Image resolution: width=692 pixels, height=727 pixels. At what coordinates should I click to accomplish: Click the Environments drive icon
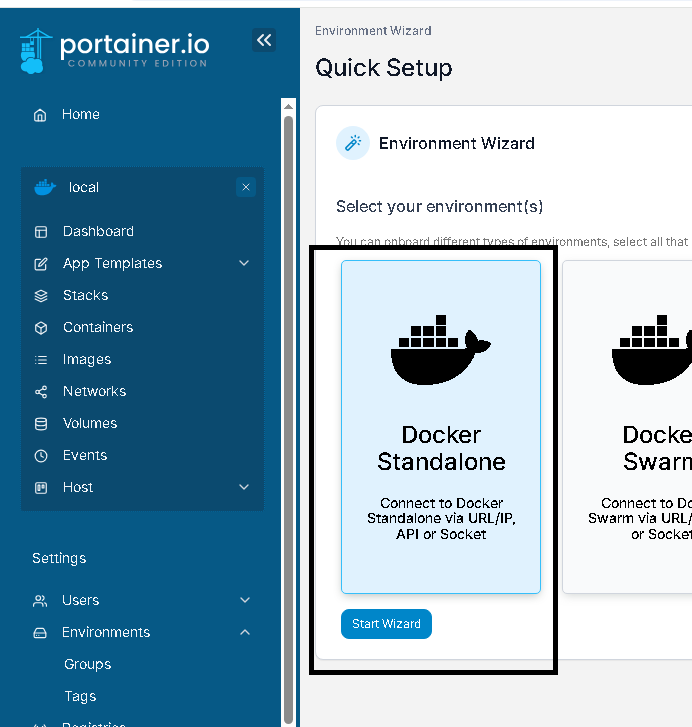click(x=40, y=633)
